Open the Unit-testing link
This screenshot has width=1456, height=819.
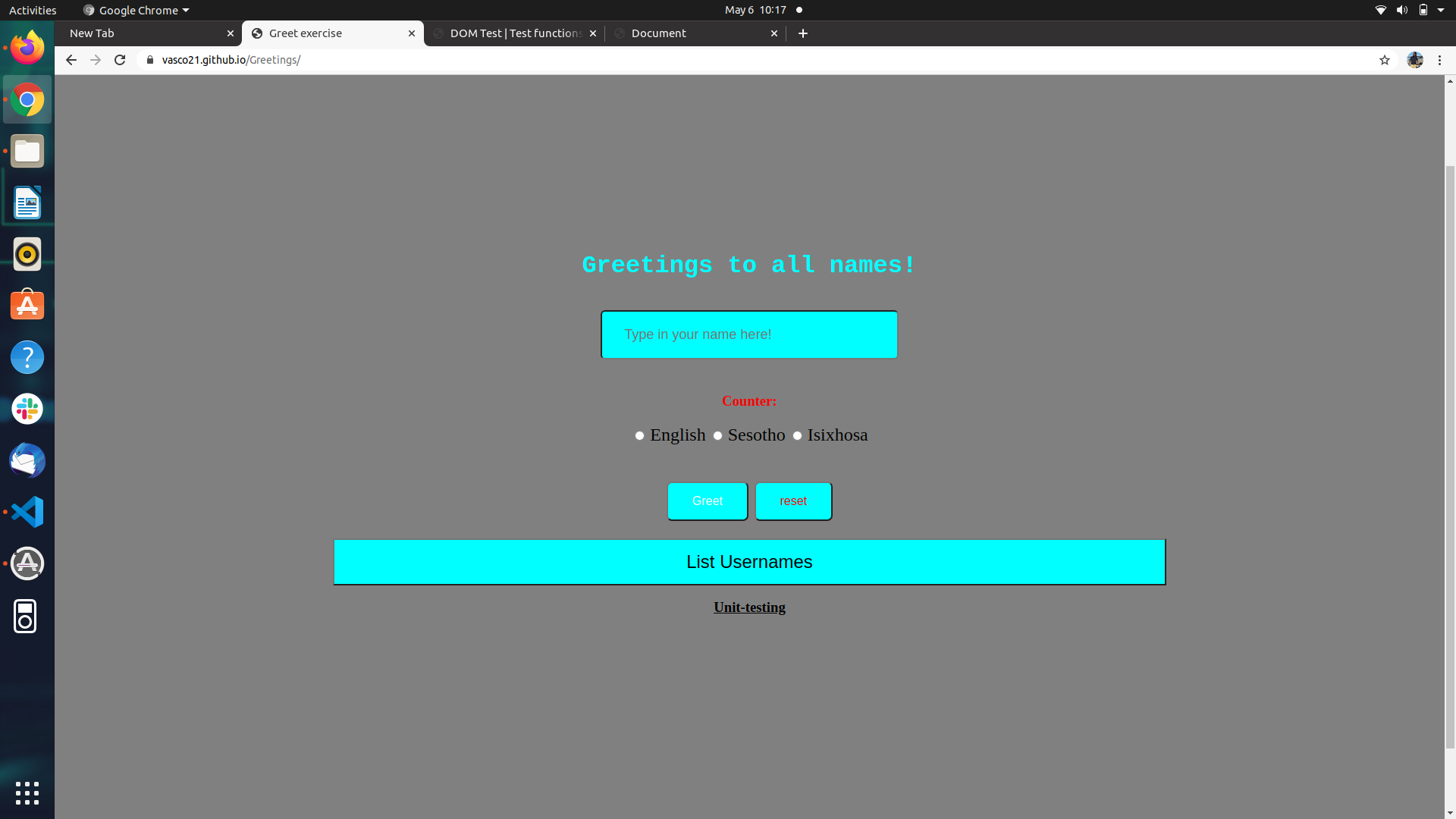(x=749, y=607)
